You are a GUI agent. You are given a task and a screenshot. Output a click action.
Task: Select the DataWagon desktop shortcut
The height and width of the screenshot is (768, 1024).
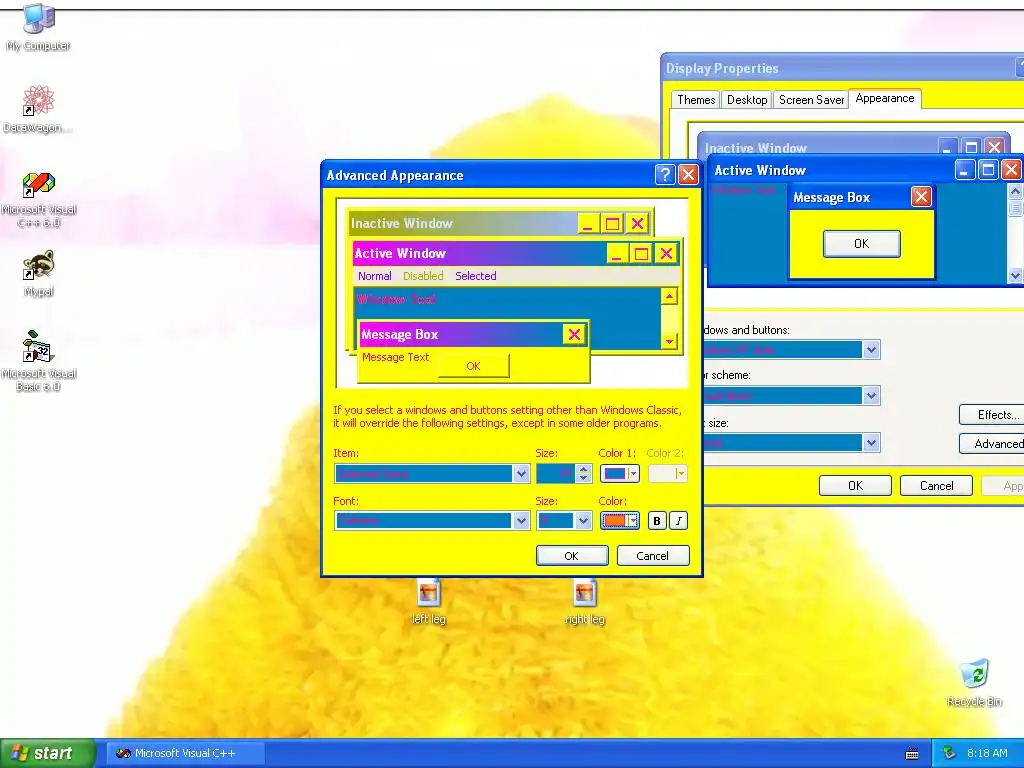[x=38, y=109]
